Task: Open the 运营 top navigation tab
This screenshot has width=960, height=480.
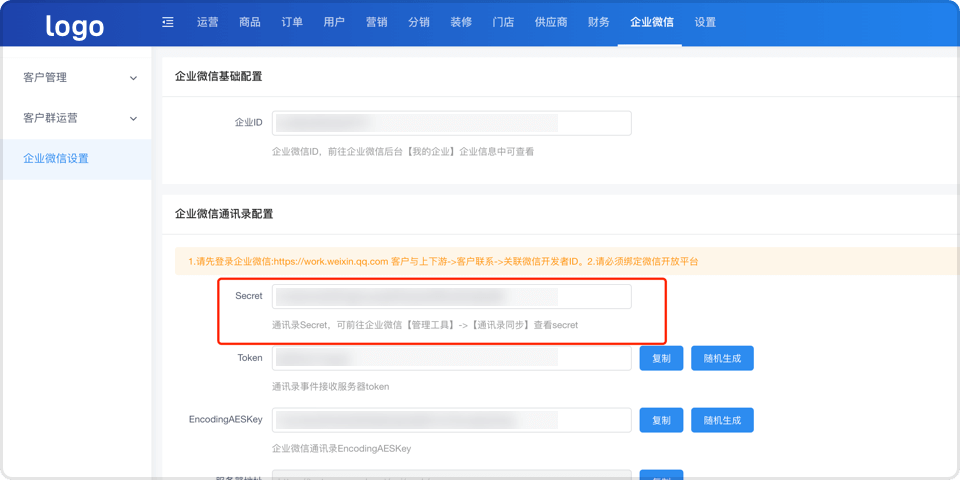Action: pyautogui.click(x=208, y=22)
